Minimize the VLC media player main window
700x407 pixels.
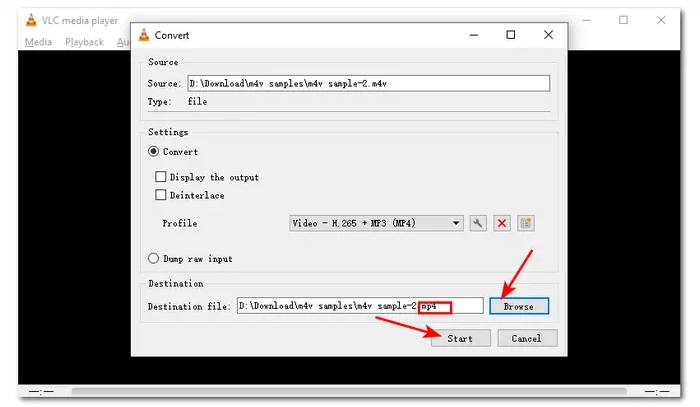pos(587,20)
